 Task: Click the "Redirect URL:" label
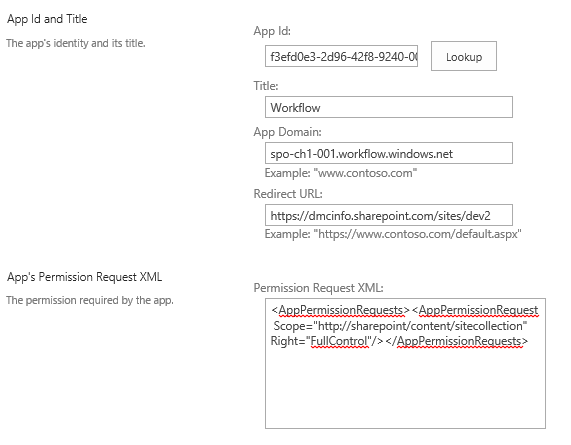click(288, 194)
